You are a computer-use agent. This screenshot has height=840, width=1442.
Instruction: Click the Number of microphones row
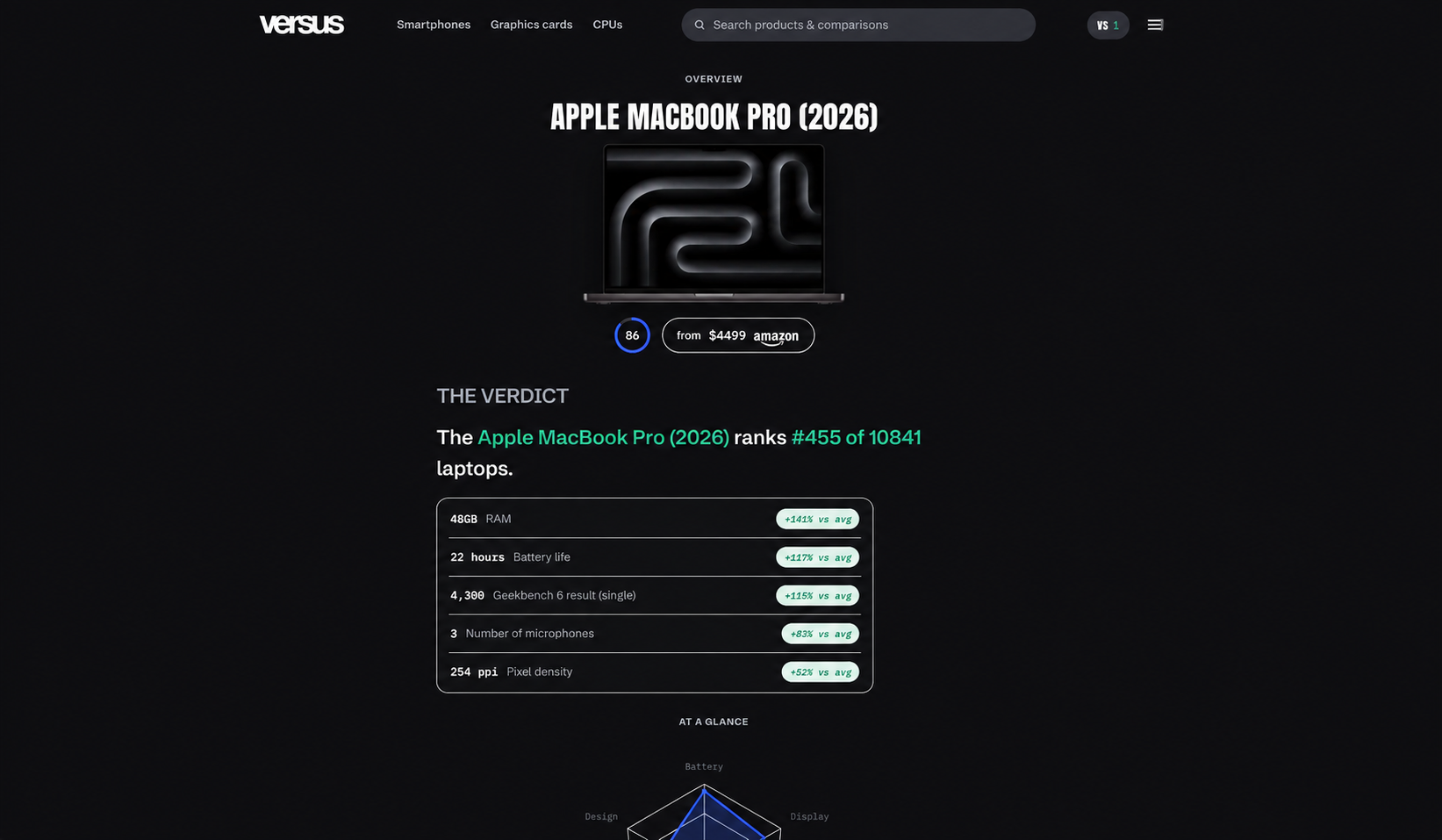coord(655,634)
